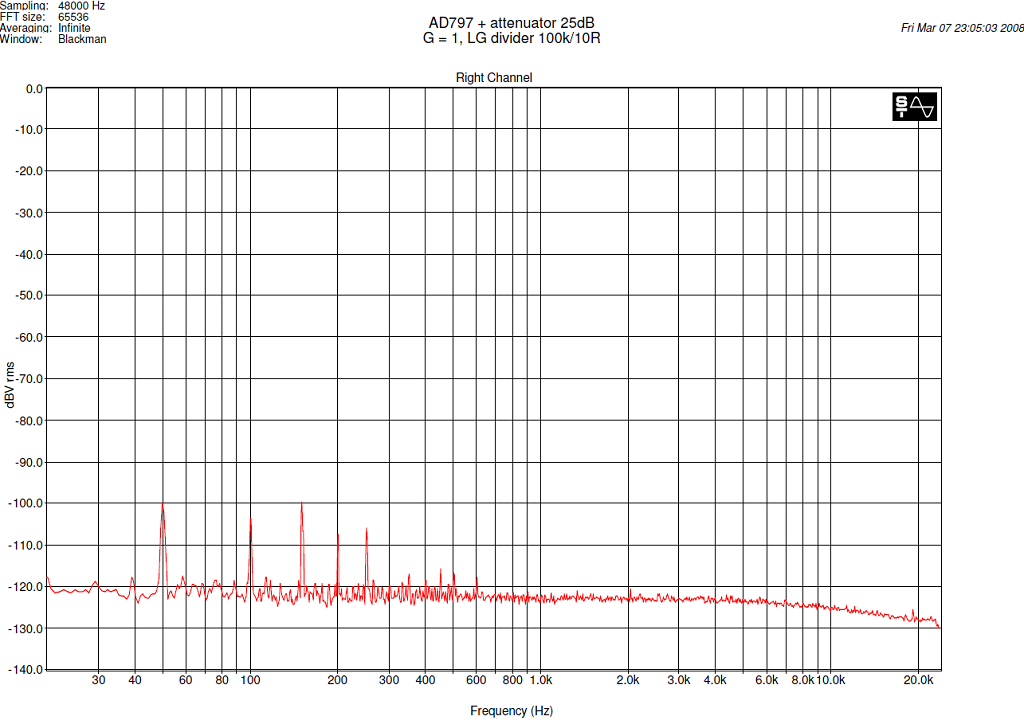Click the 30 Hz x-axis tick label

pyautogui.click(x=99, y=680)
